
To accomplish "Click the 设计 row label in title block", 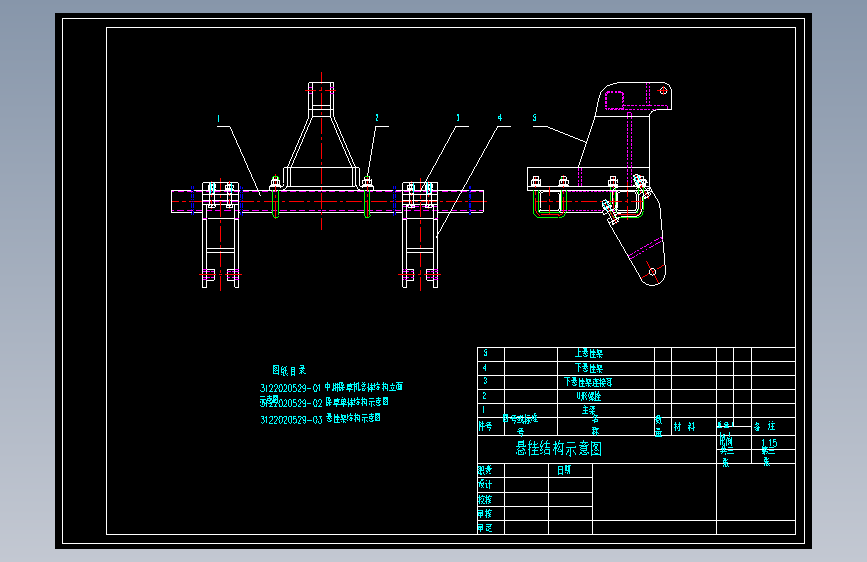I will click(x=485, y=485).
